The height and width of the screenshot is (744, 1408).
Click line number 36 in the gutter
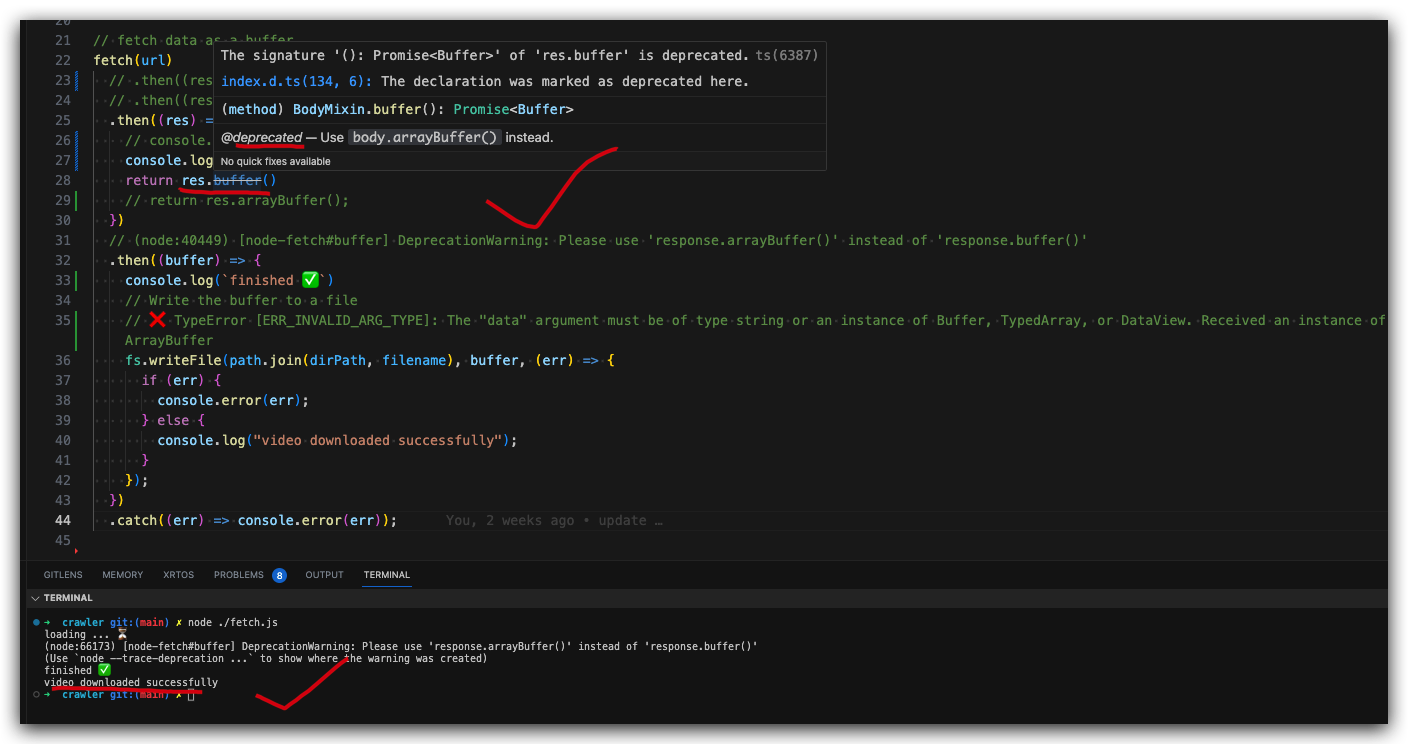click(62, 360)
